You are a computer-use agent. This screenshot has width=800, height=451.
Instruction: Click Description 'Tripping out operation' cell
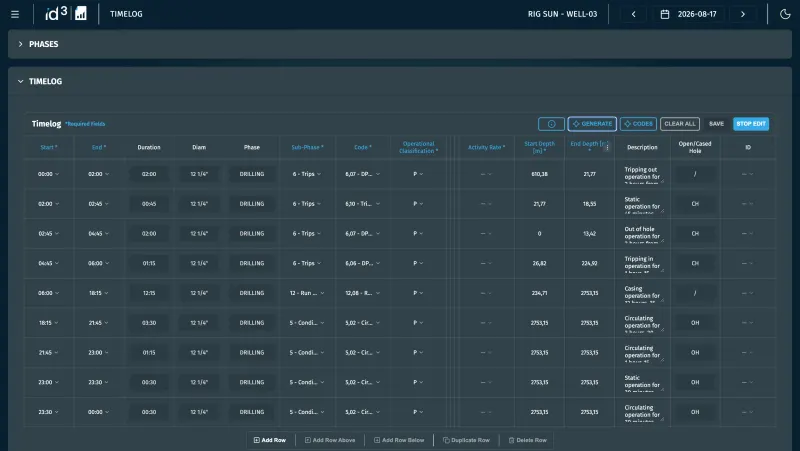pos(642,175)
